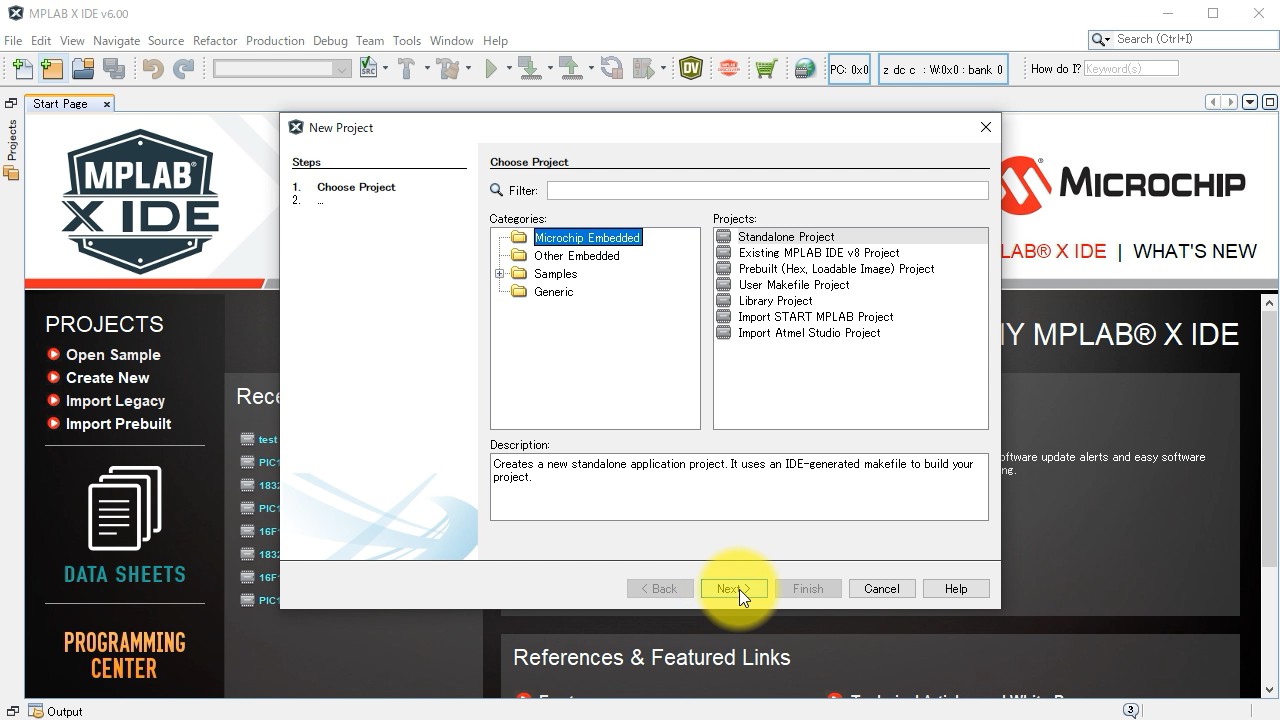Viewport: 1280px width, 720px height.
Task: Select the Other Embedded category
Action: (x=576, y=256)
